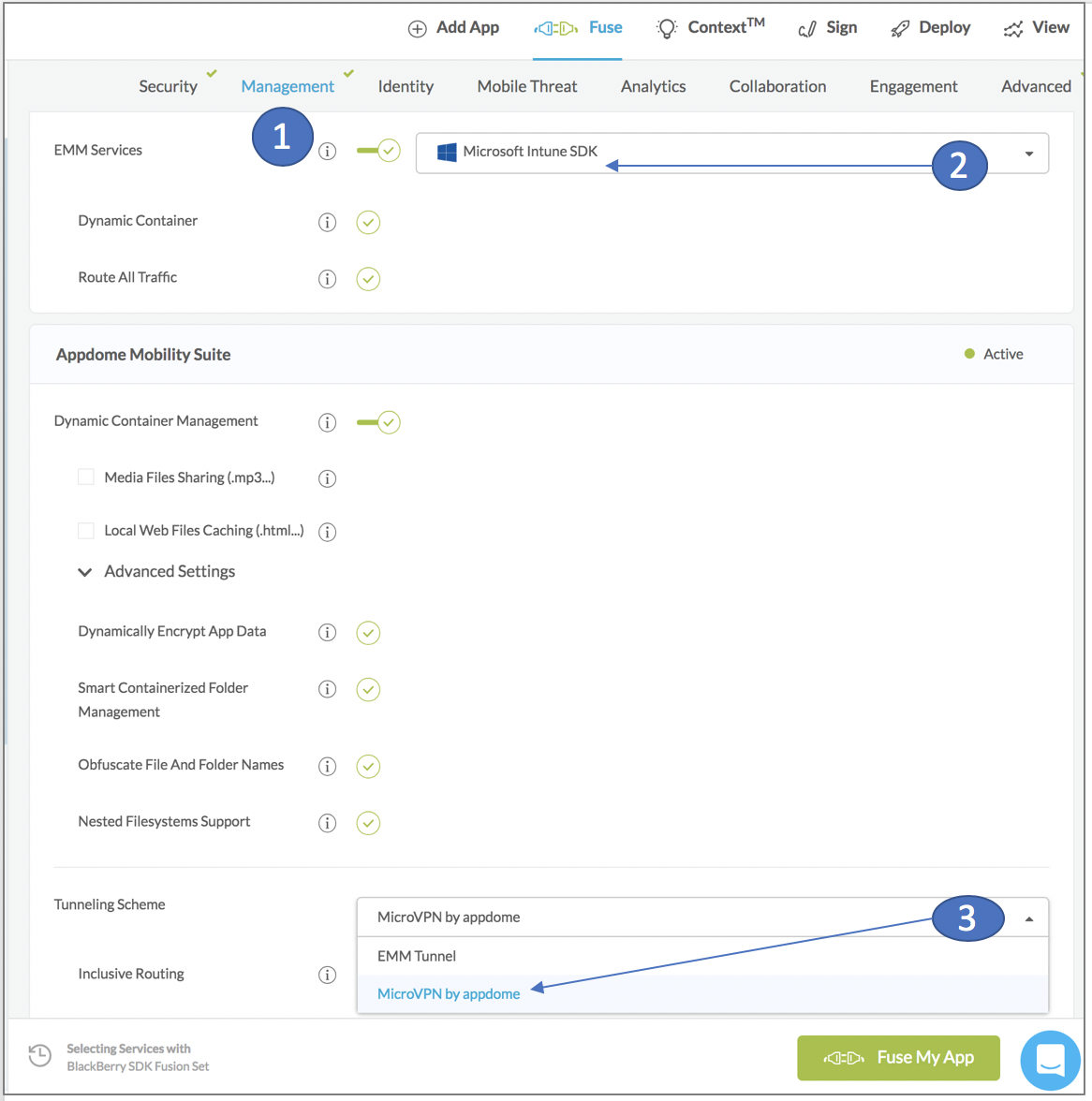
Task: Click the fusion set history clock icon
Action: point(40,1055)
